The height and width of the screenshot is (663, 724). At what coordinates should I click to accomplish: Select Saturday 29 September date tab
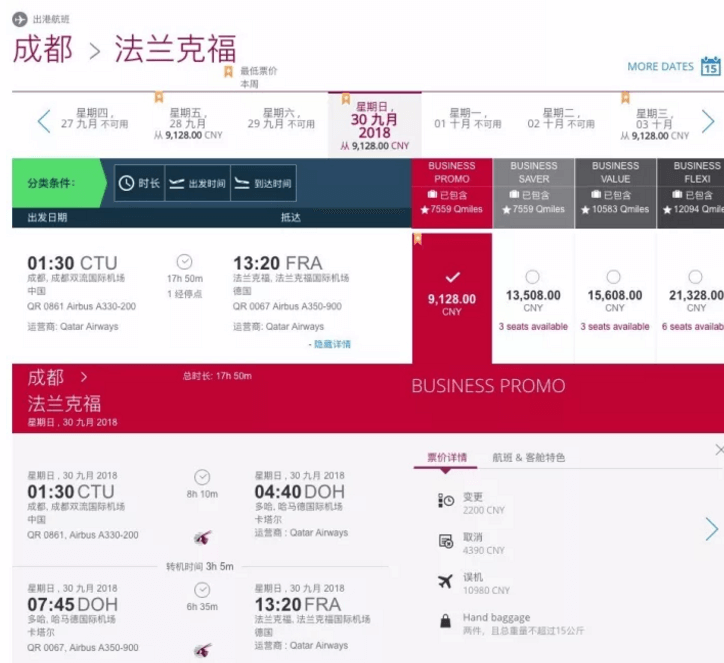(x=281, y=119)
